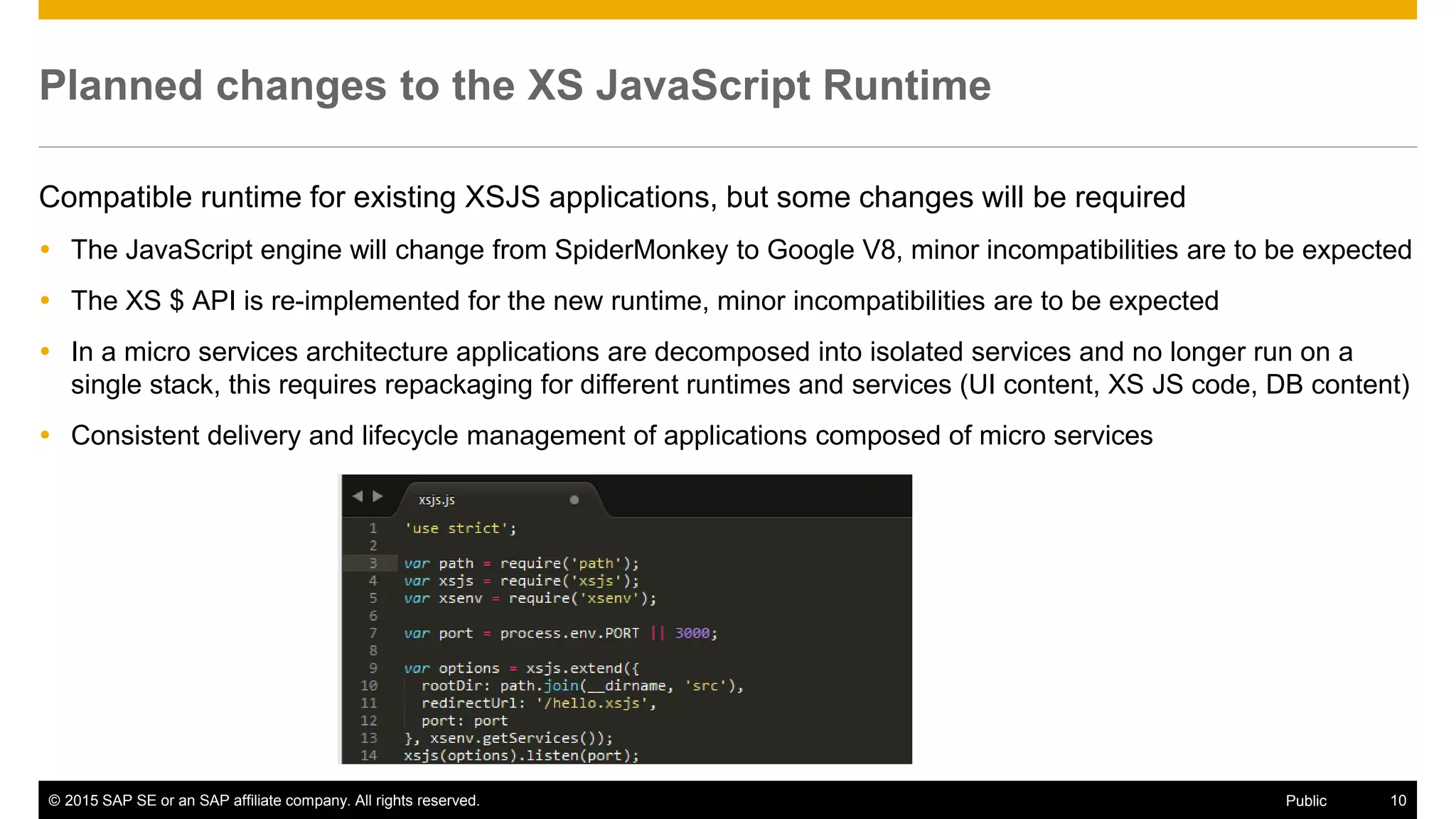The height and width of the screenshot is (819, 1456).
Task: Click the unsaved dot on xsjs.js tab
Action: tap(574, 500)
